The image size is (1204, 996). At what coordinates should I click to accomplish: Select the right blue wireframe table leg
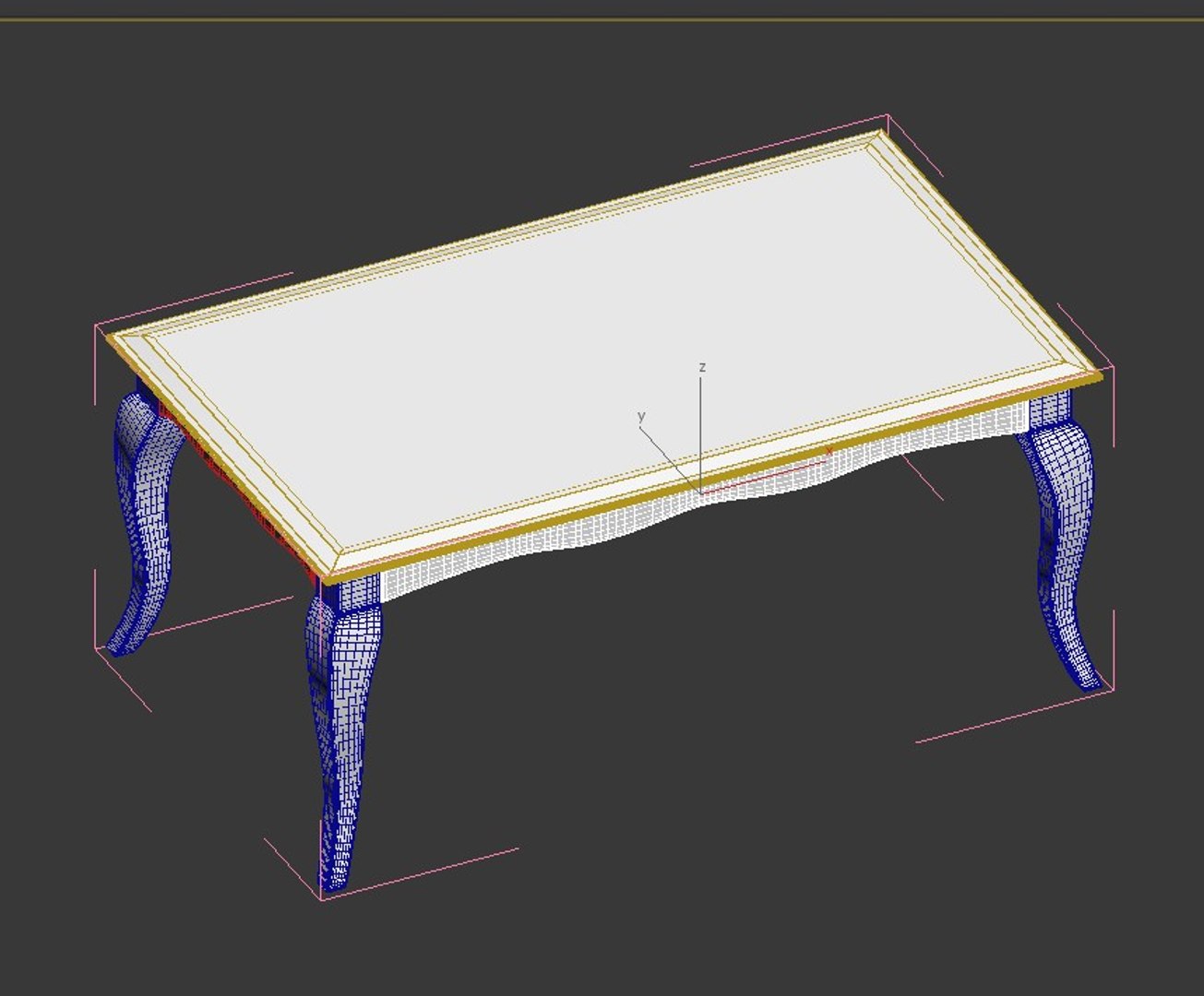(x=1061, y=539)
